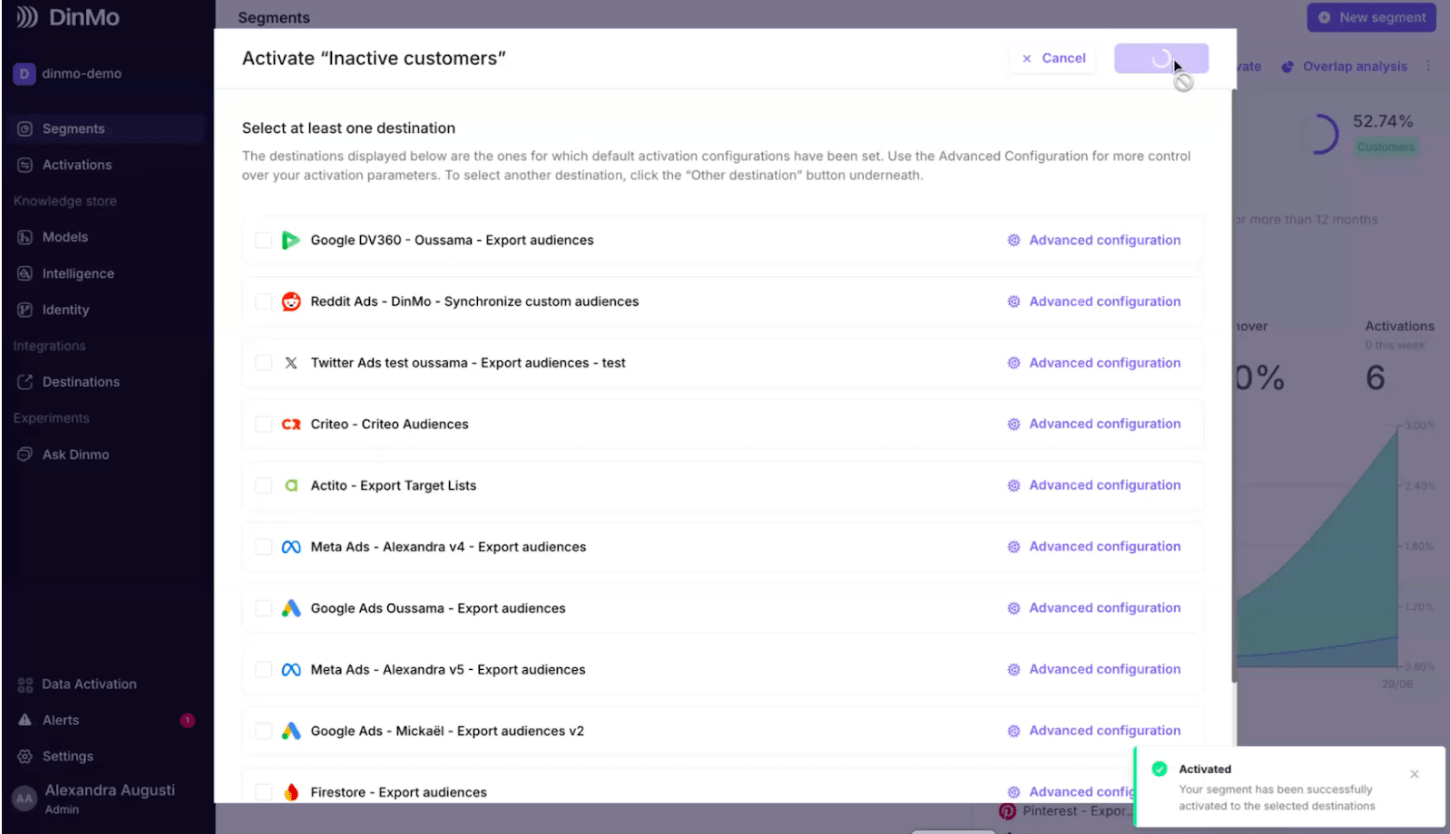Viewport: 1450px width, 834px height.
Task: Open the dinmo-demo workspace switcher
Action: pos(66,73)
